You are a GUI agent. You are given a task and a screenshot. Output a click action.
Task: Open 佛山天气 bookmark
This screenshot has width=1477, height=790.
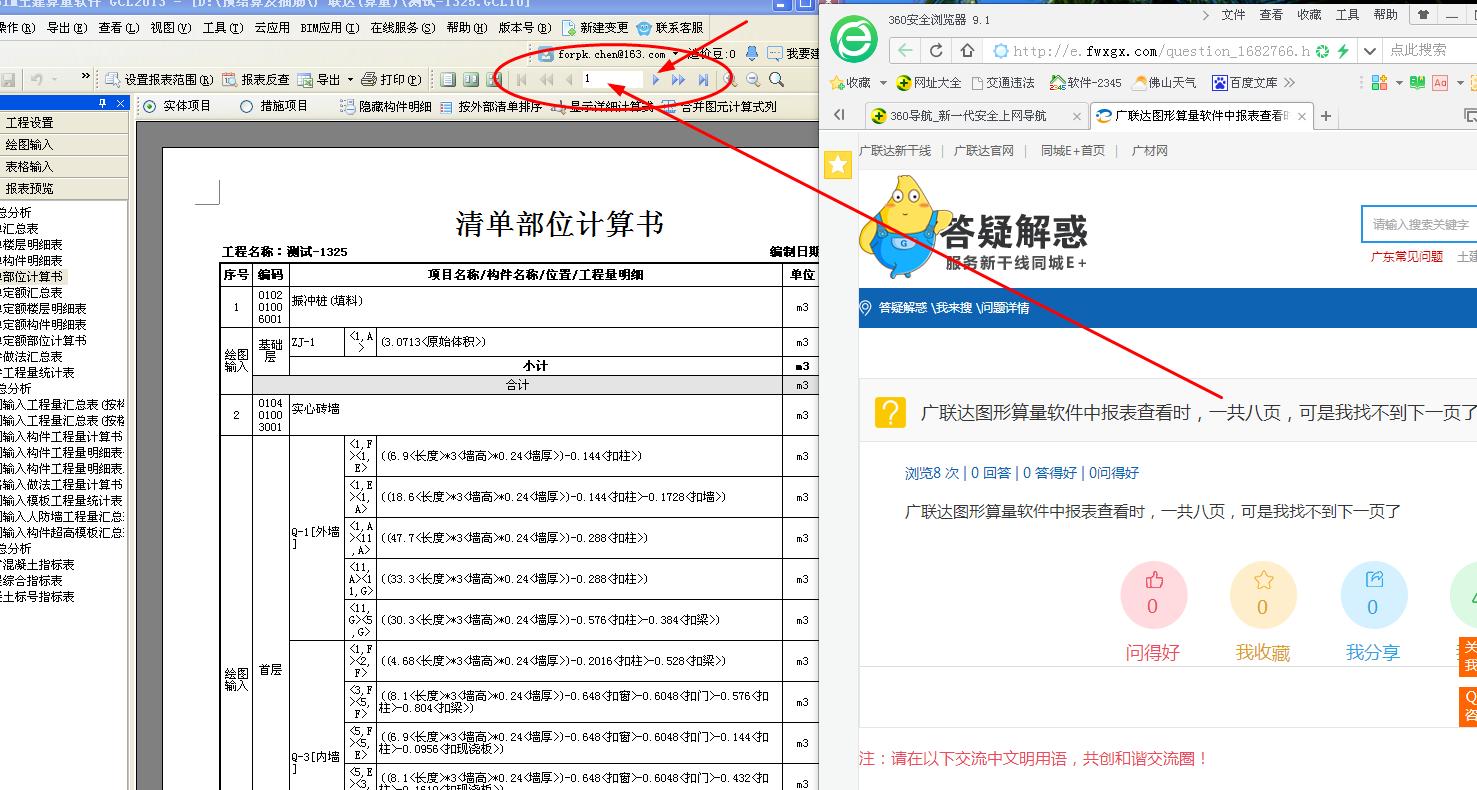pyautogui.click(x=1164, y=82)
